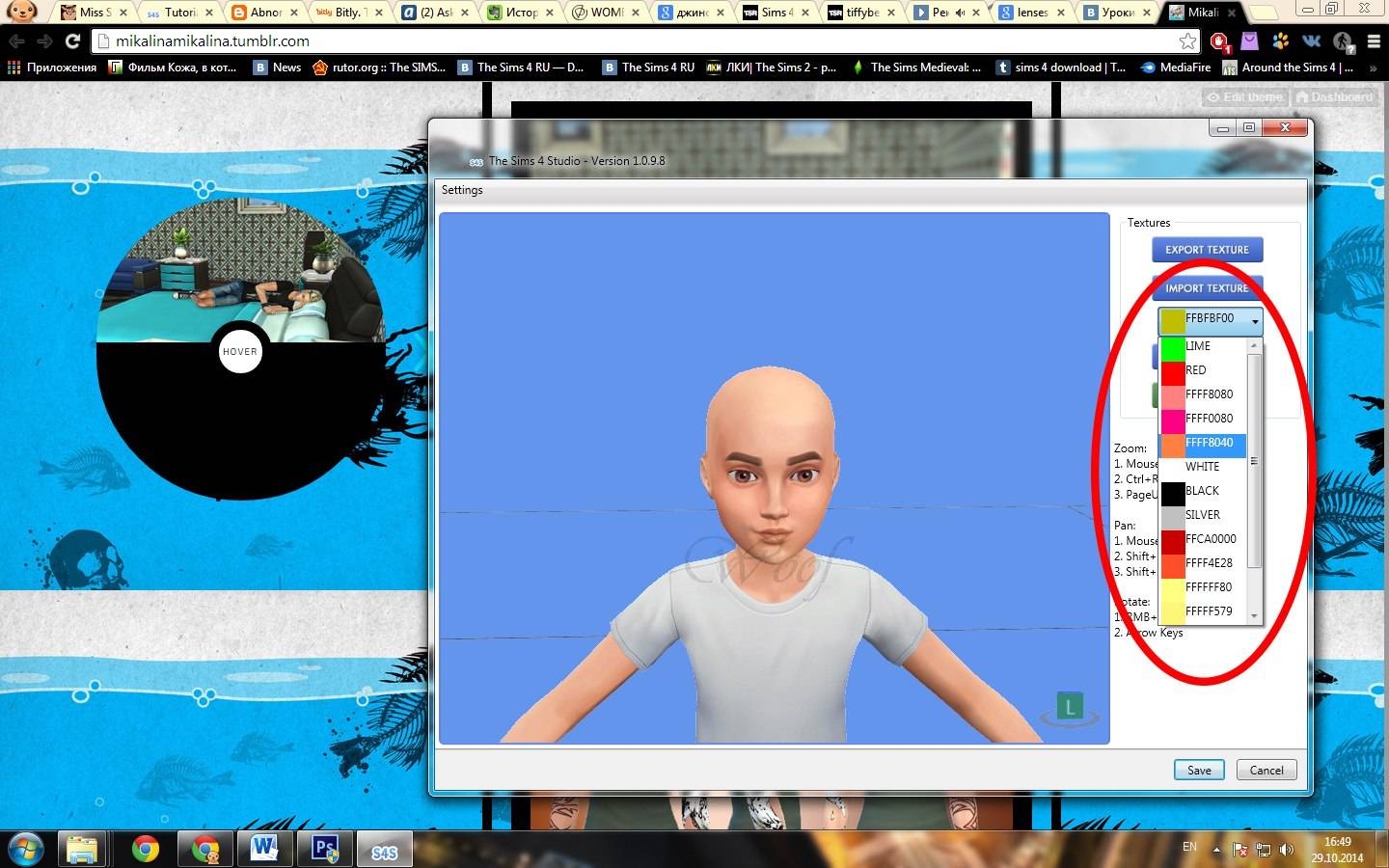Click the AdBlock extension icon
This screenshot has width=1389, height=868.
[1219, 41]
